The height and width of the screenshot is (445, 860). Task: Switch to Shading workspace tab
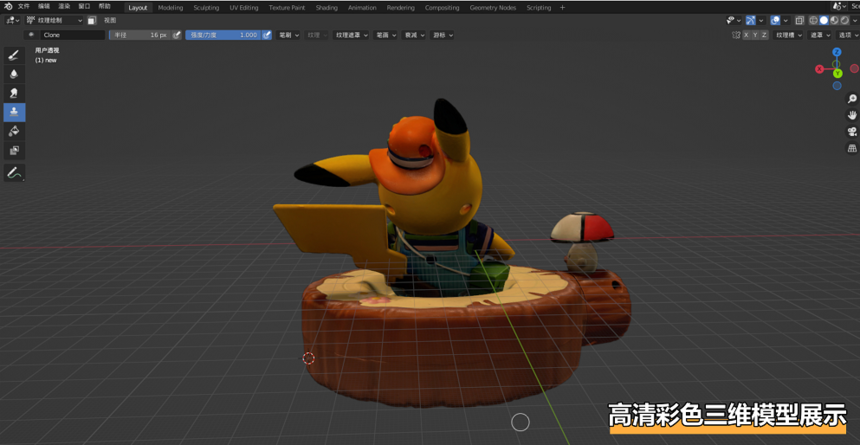(x=326, y=8)
